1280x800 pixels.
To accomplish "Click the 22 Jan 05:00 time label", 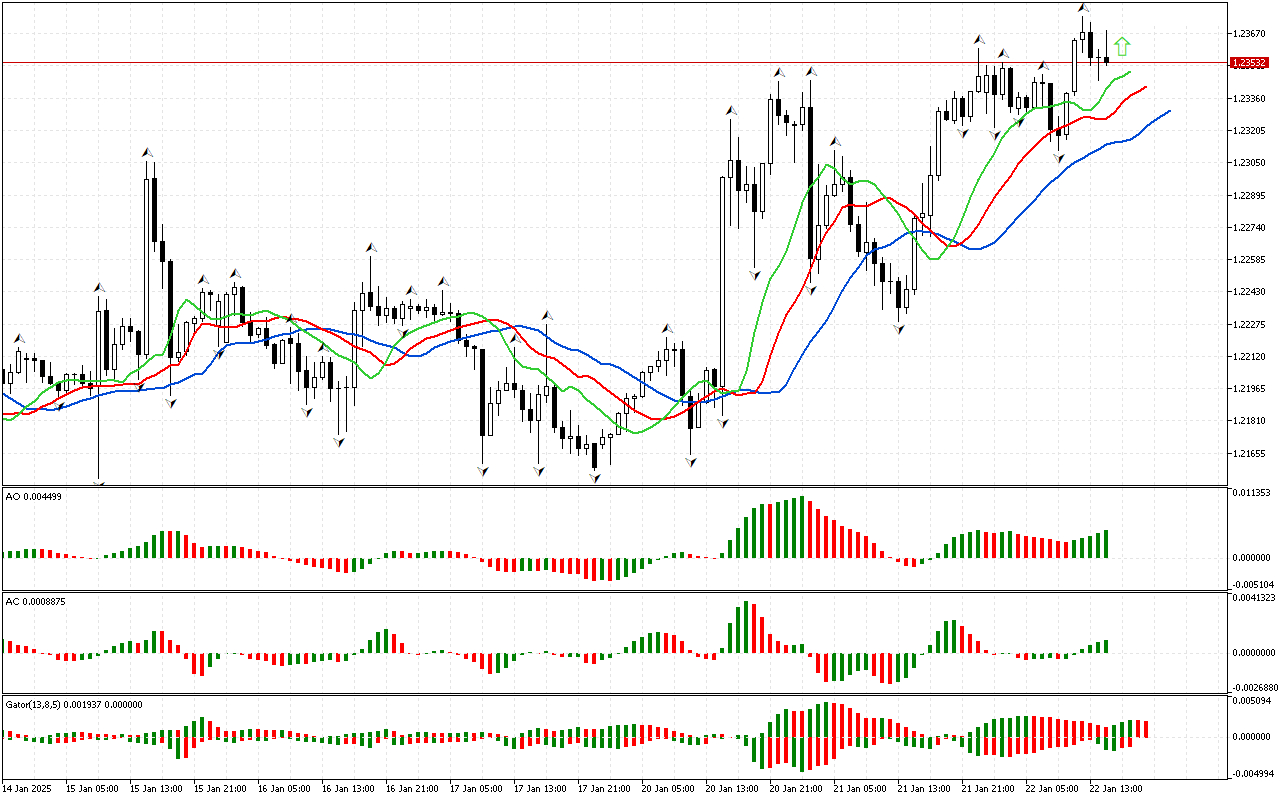I will (x=1053, y=788).
